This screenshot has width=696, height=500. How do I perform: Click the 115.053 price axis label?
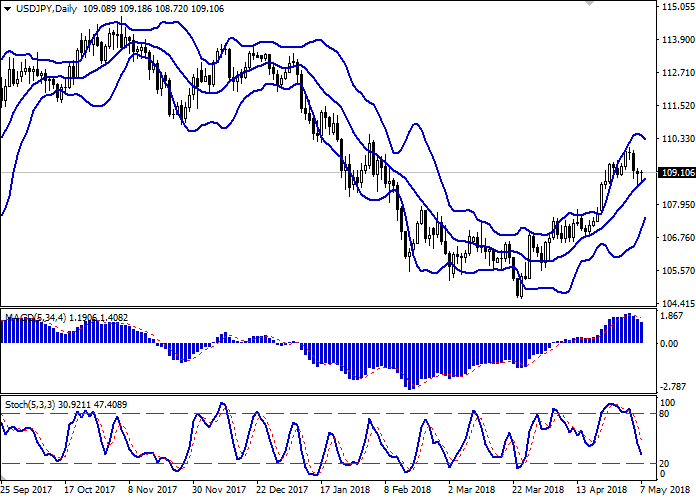[x=677, y=7]
